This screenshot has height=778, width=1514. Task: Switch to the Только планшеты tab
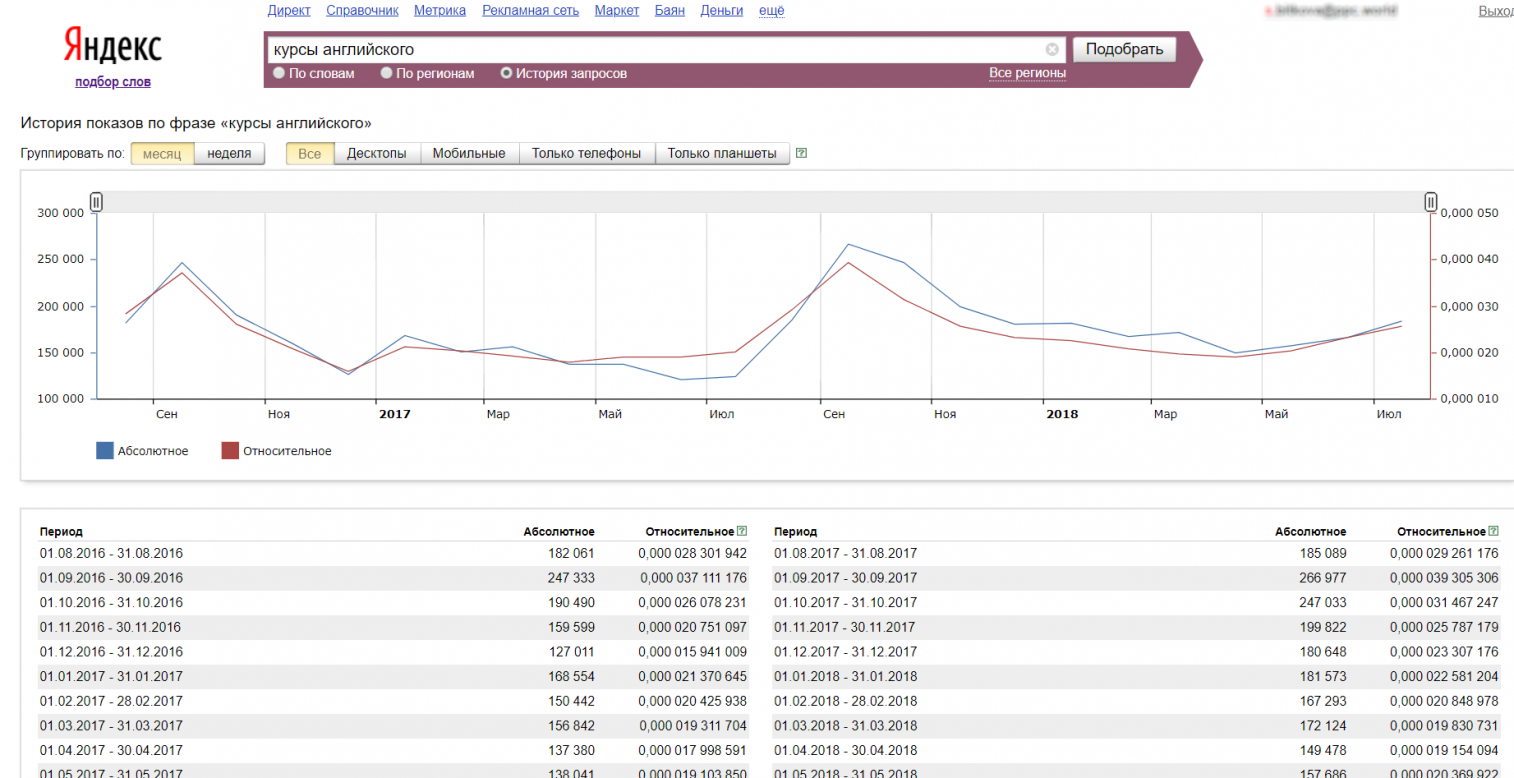click(722, 154)
